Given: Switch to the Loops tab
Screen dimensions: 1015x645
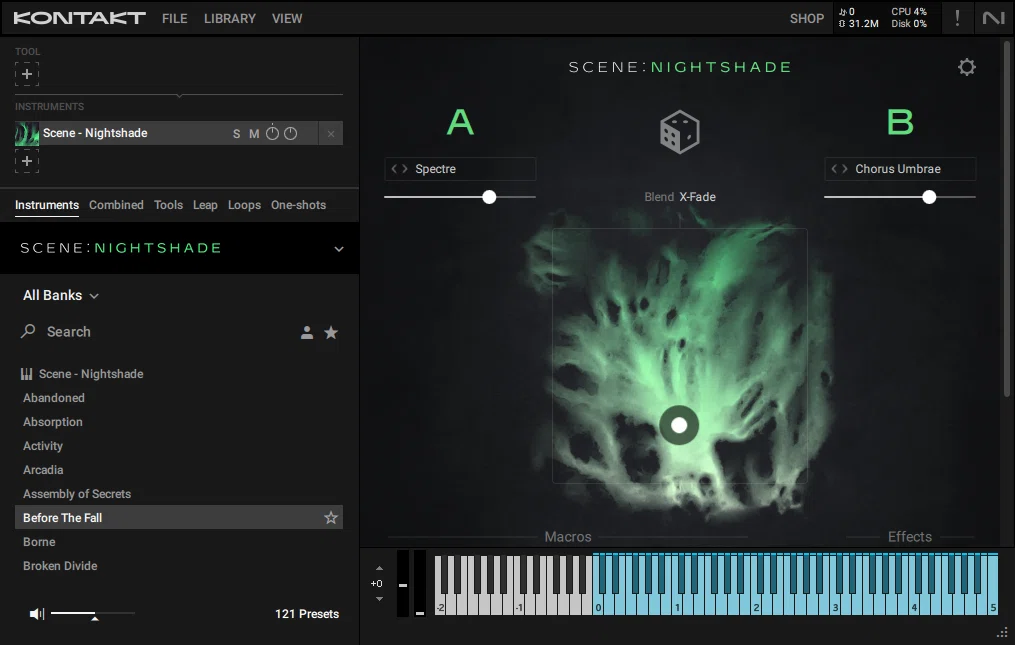Looking at the screenshot, I should pyautogui.click(x=244, y=205).
